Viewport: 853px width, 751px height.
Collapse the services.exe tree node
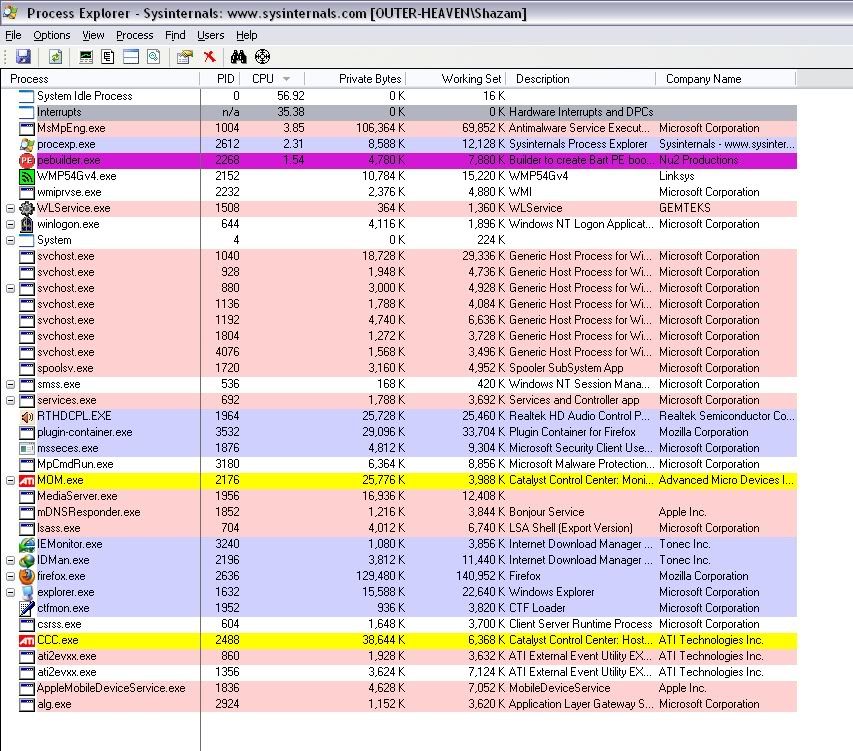[10, 400]
